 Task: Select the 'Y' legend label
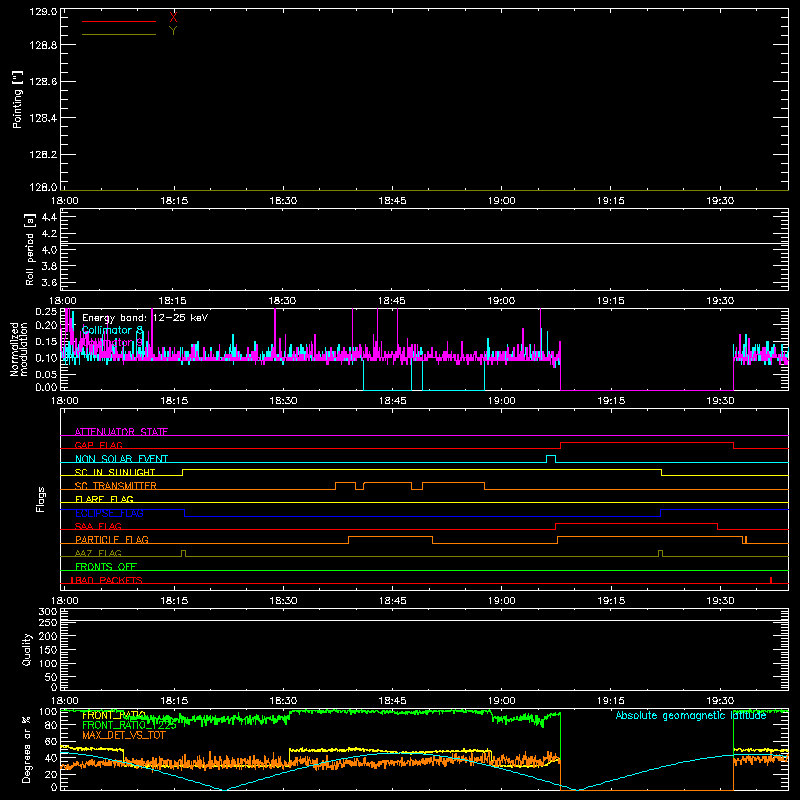point(173,31)
